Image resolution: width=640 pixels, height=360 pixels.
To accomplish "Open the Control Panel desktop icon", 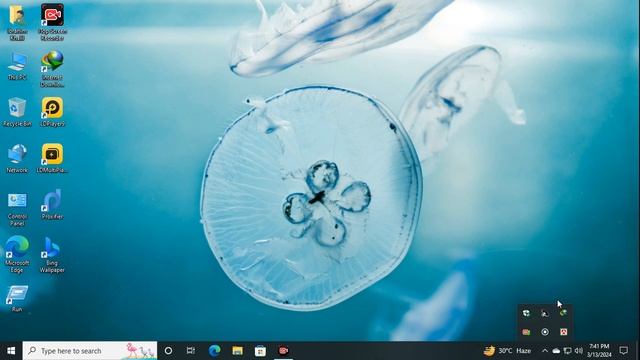I will tap(17, 209).
